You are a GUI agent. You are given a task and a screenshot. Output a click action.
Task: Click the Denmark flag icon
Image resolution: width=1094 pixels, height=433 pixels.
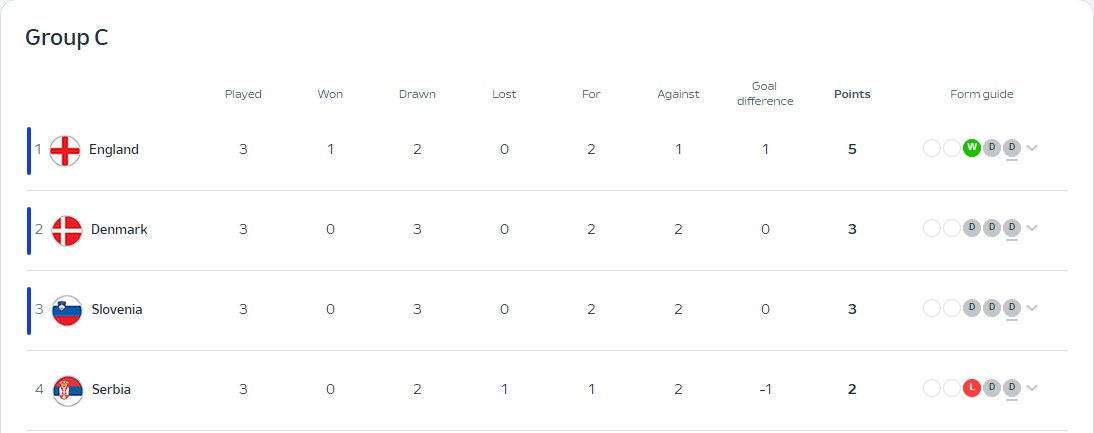click(x=67, y=231)
